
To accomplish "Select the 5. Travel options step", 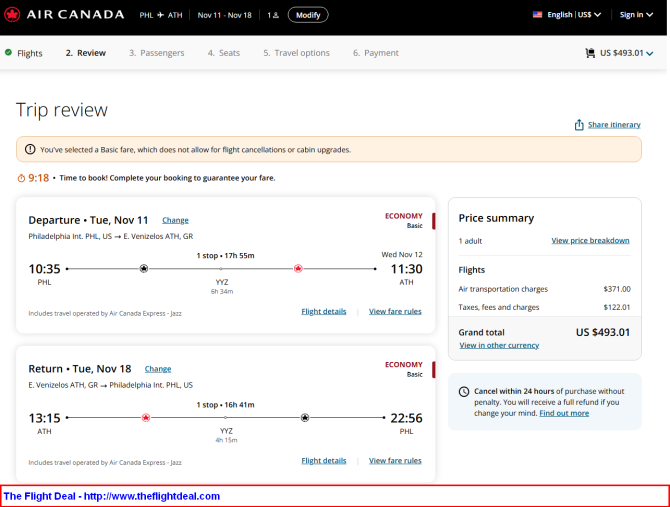I will tap(296, 53).
